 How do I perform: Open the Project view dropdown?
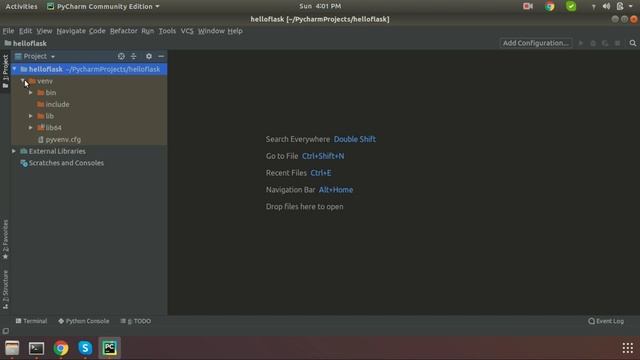[35, 56]
